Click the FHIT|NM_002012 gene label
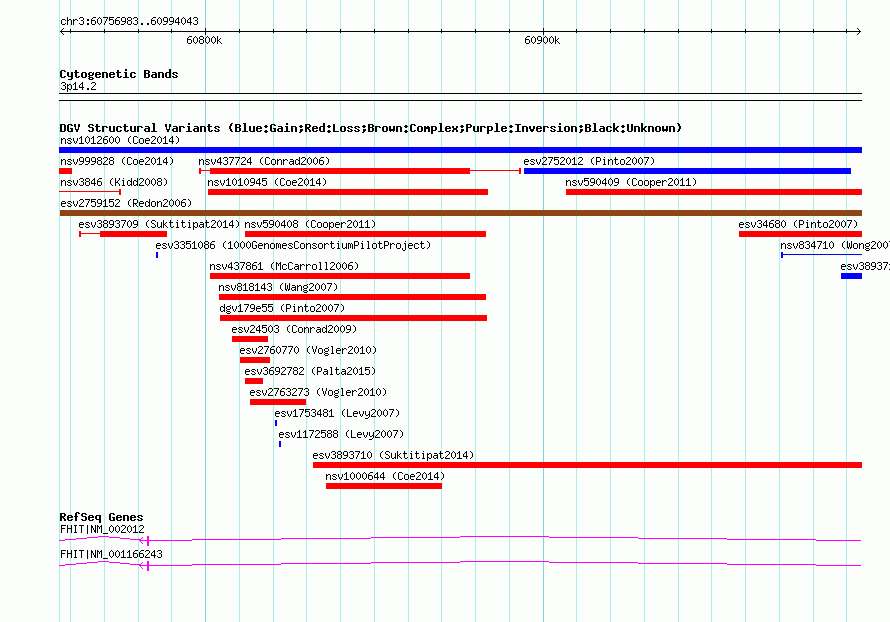The height and width of the screenshot is (622, 890). click(102, 529)
